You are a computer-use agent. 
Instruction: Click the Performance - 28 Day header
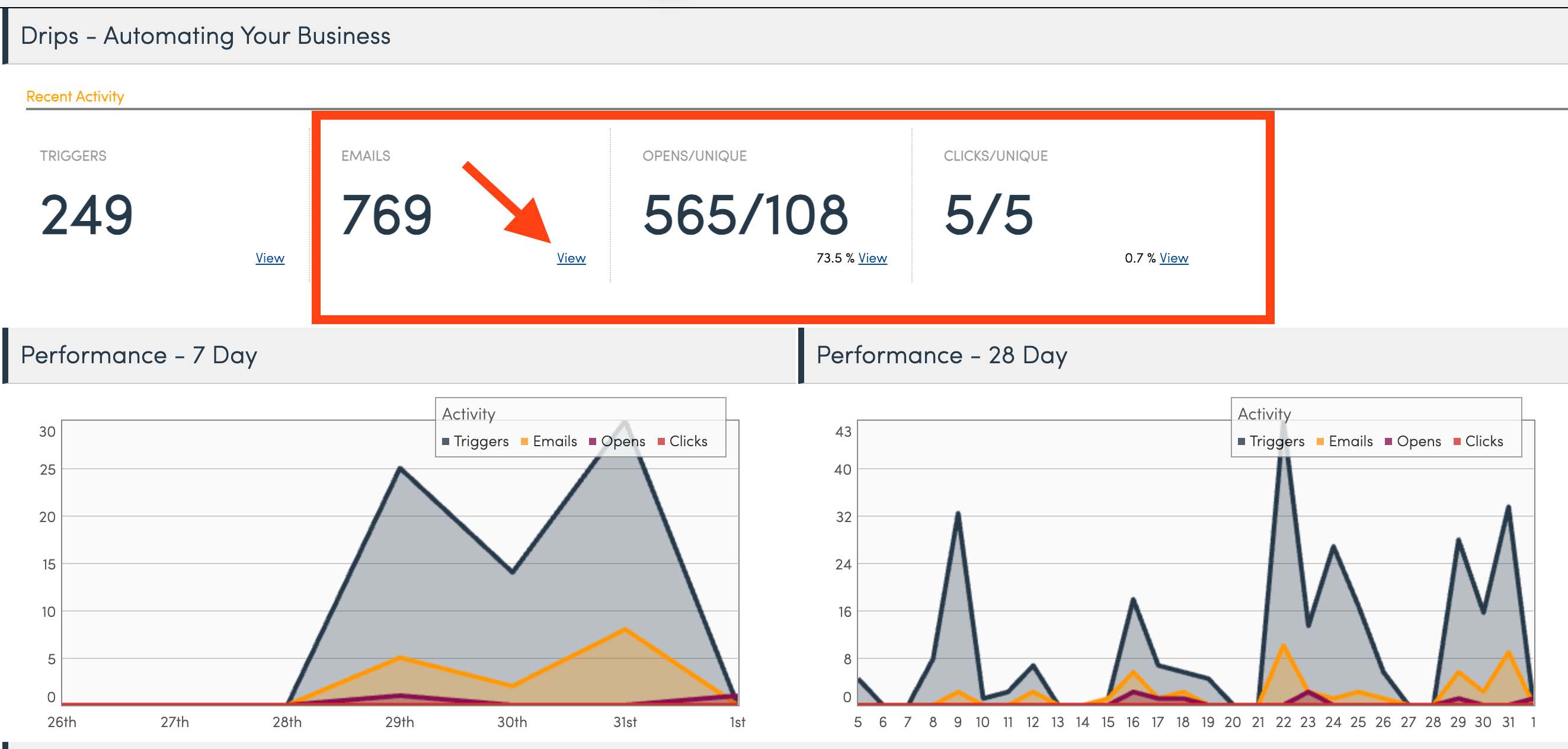[x=941, y=355]
